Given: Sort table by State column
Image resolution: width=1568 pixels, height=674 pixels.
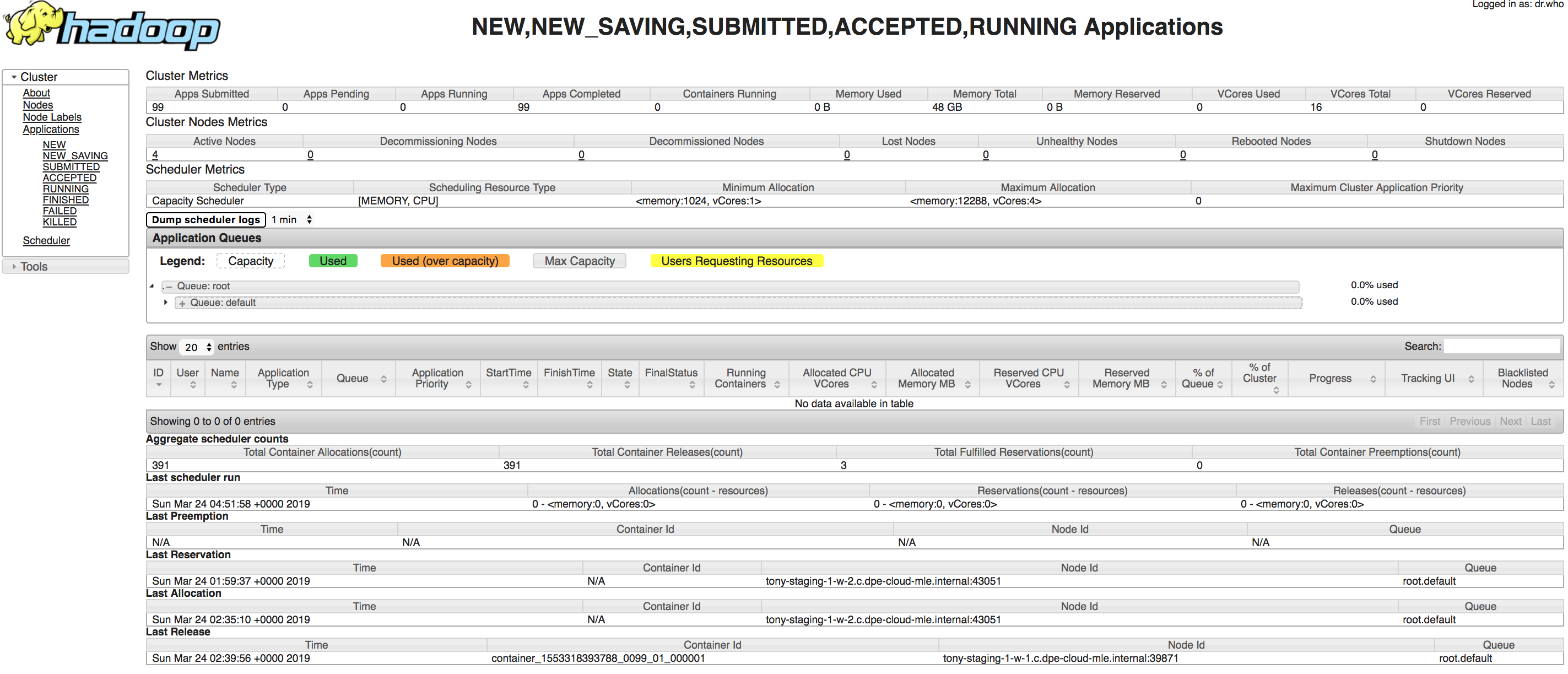Looking at the screenshot, I should tap(620, 378).
